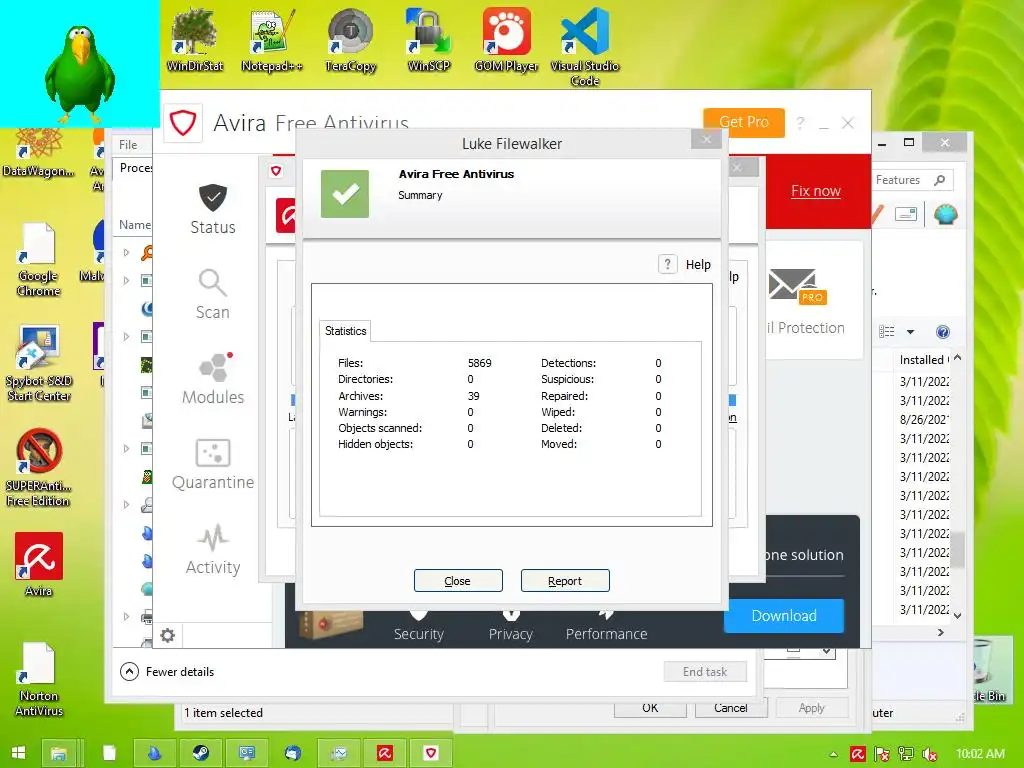1024x768 pixels.
Task: Click the blue Download button
Action: tap(784, 615)
